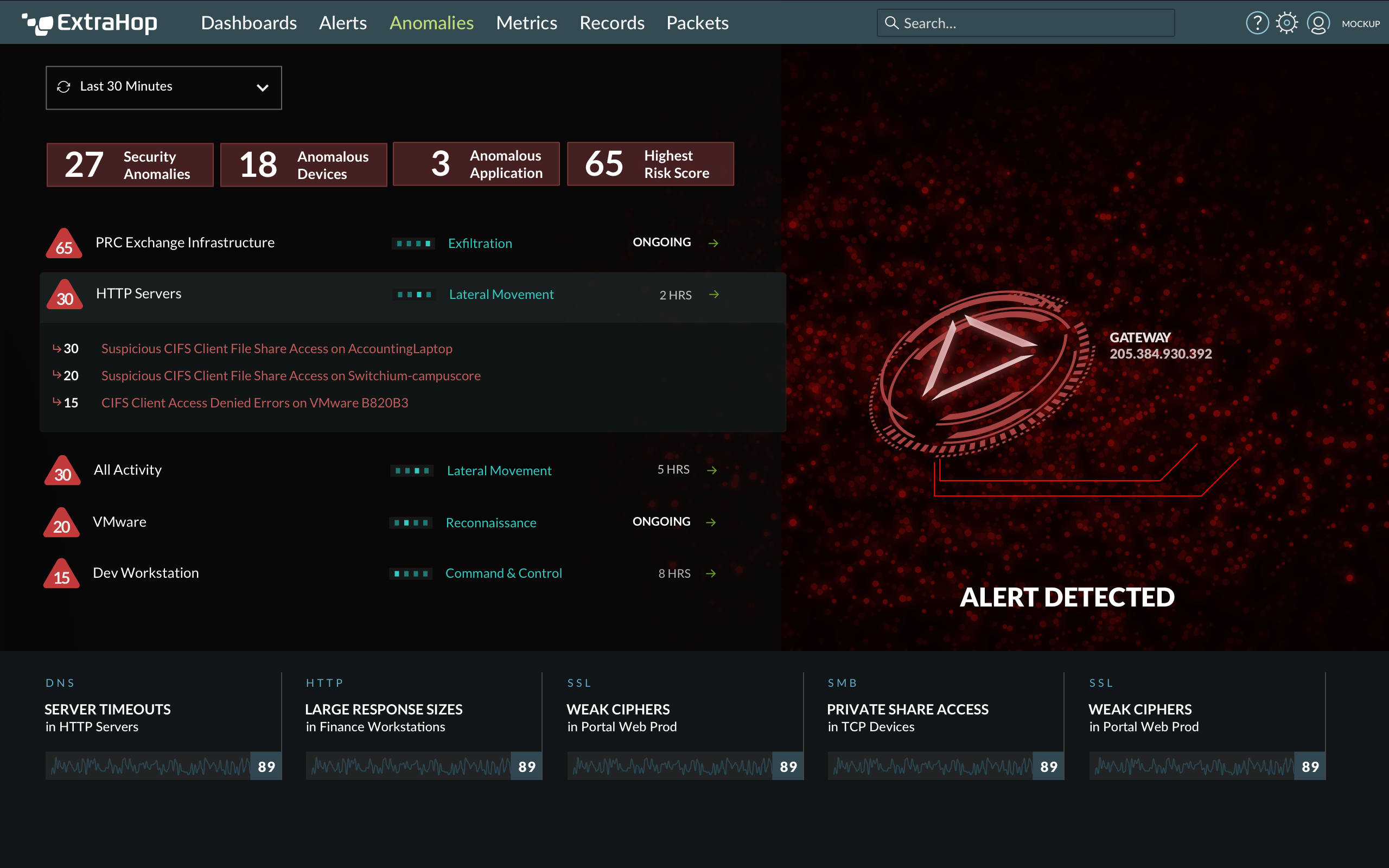The height and width of the screenshot is (868, 1389).
Task: Open the Last 30 Minutes time dropdown
Action: tap(163, 87)
